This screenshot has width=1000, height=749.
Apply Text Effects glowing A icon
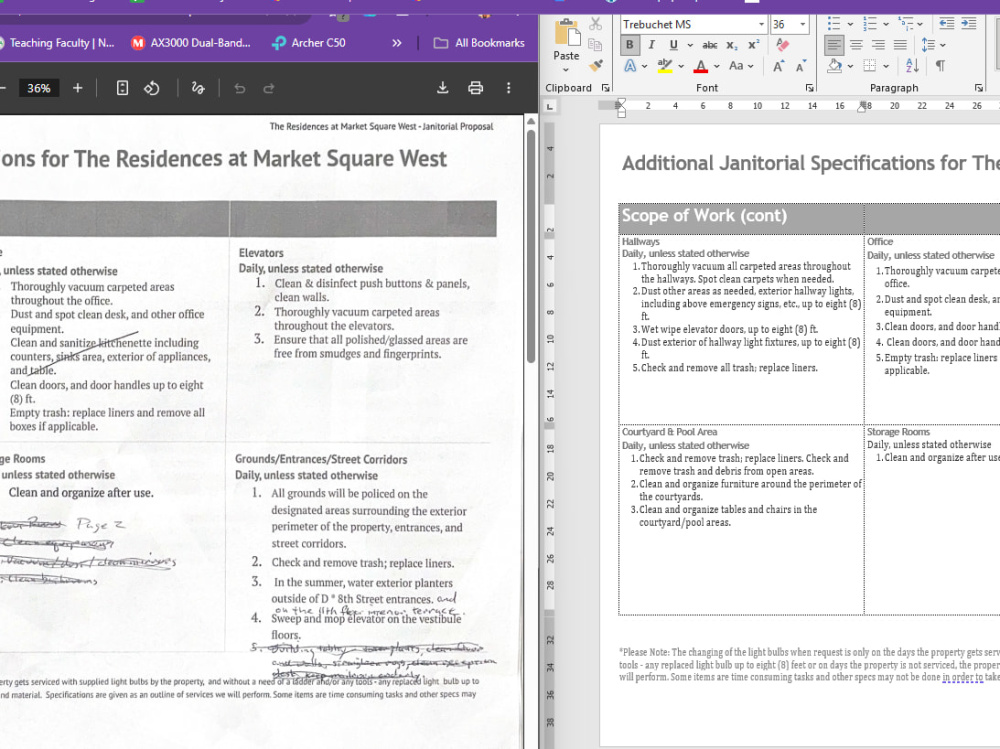pyautogui.click(x=630, y=66)
